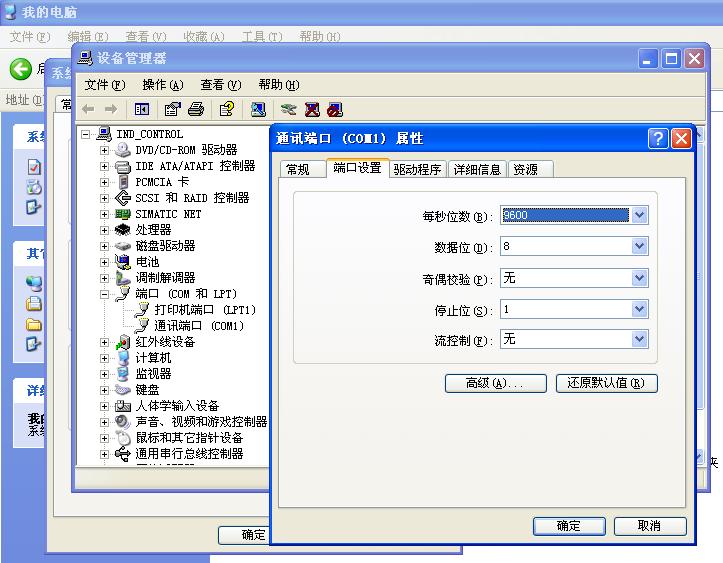Click the Show/Hide console tree icon

coord(142,109)
